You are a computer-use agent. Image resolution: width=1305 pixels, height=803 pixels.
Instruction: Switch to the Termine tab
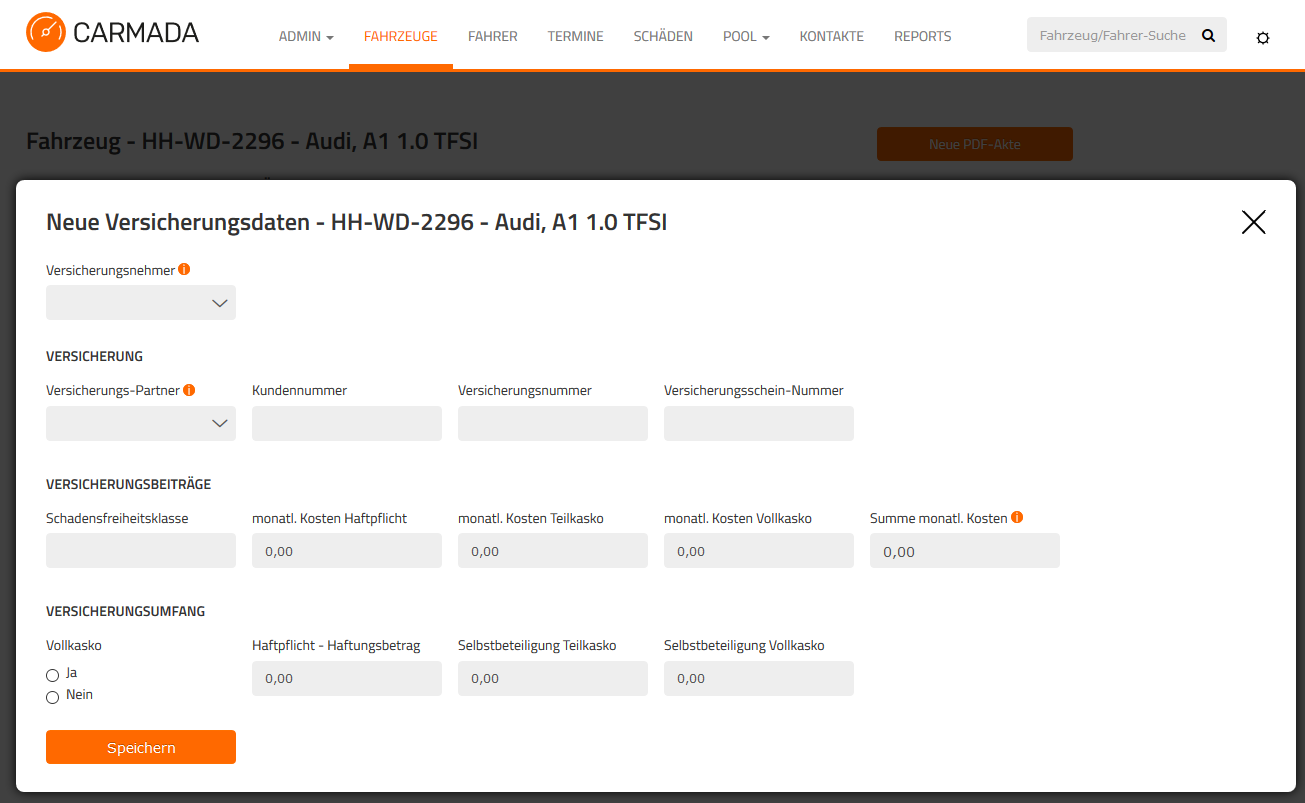(576, 36)
